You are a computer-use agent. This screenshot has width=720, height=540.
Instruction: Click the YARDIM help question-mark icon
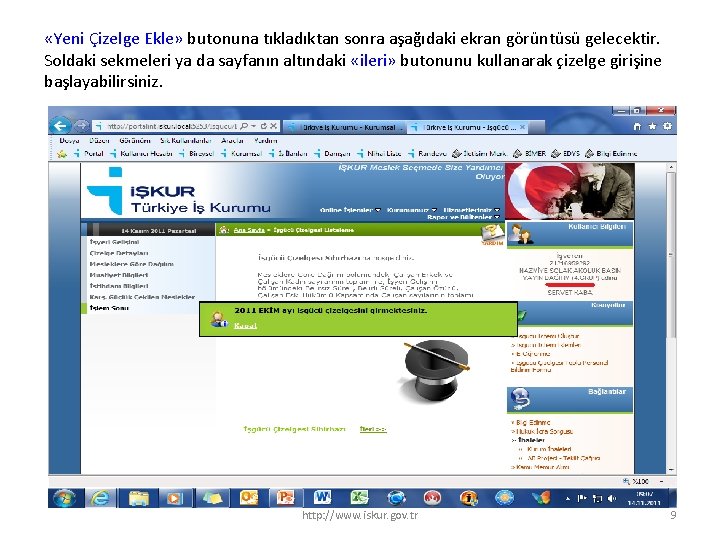click(x=491, y=234)
